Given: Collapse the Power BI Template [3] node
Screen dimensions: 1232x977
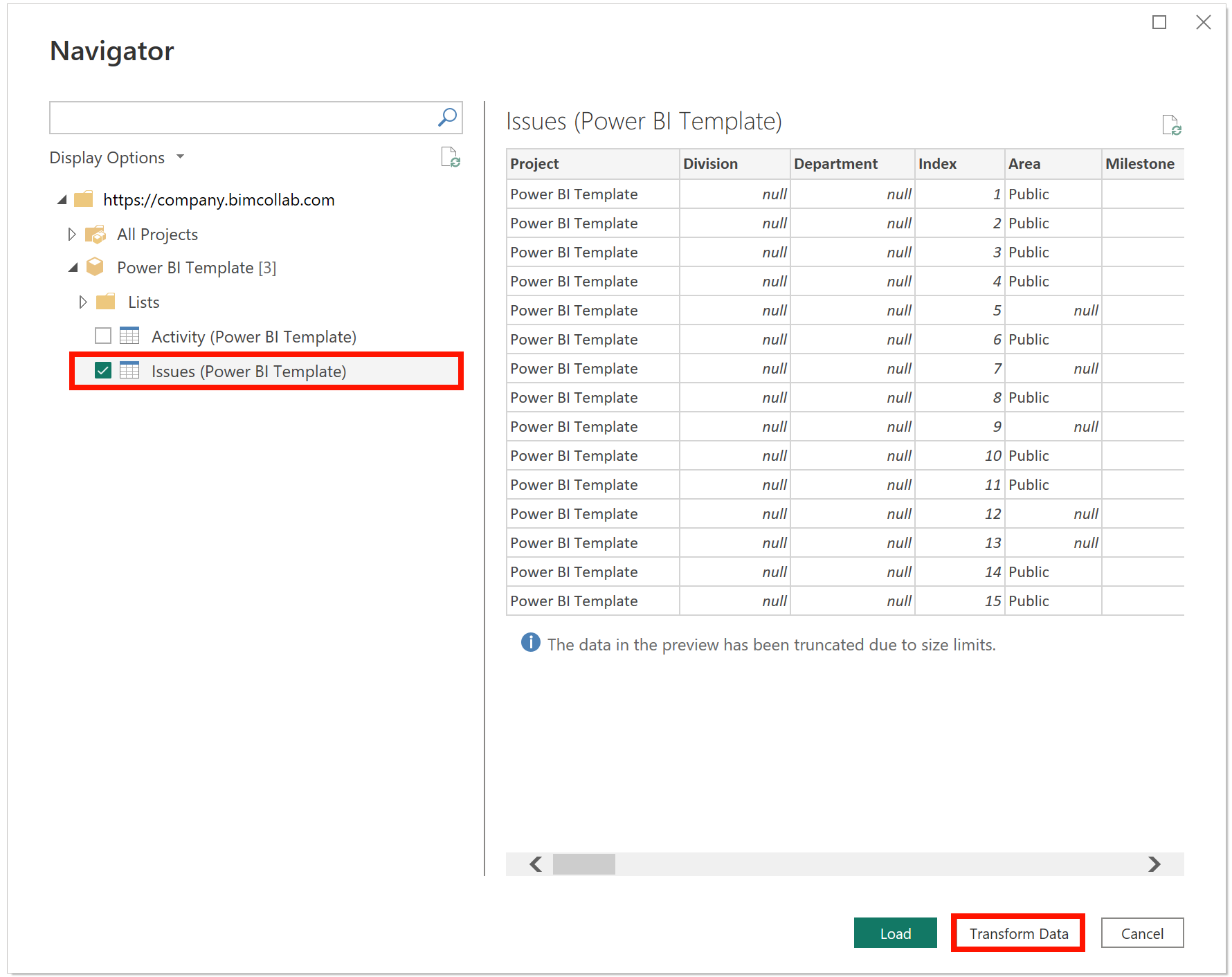Looking at the screenshot, I should click(73, 268).
